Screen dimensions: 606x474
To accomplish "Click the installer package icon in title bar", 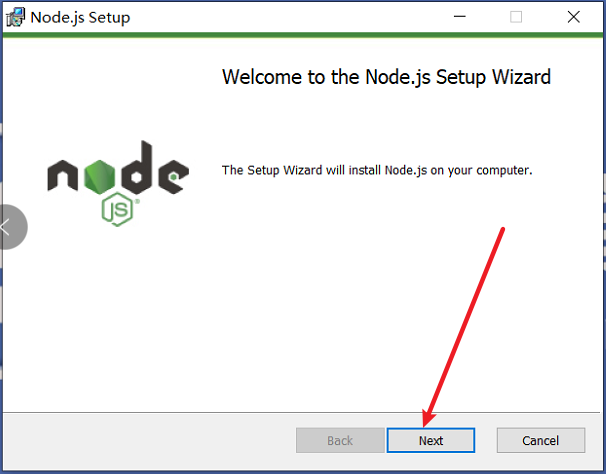I will tap(15, 17).
